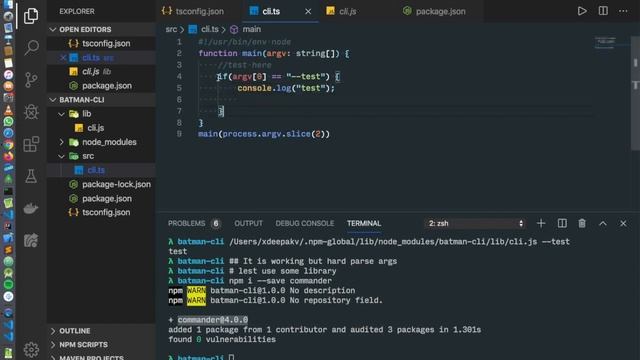Select the TERMINAL panel tab

(x=364, y=223)
